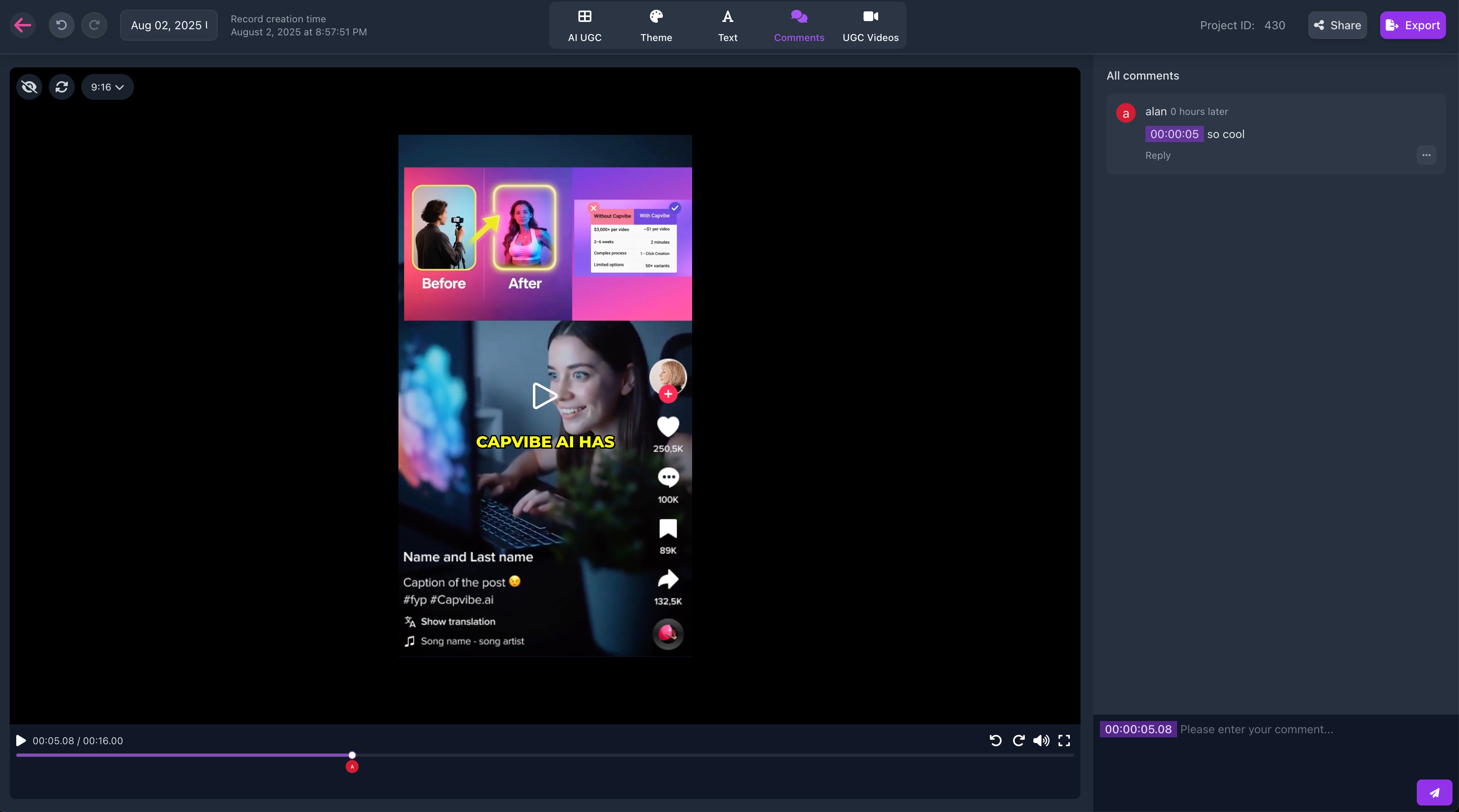Mute the video volume
This screenshot has width=1459, height=812.
pyautogui.click(x=1041, y=740)
